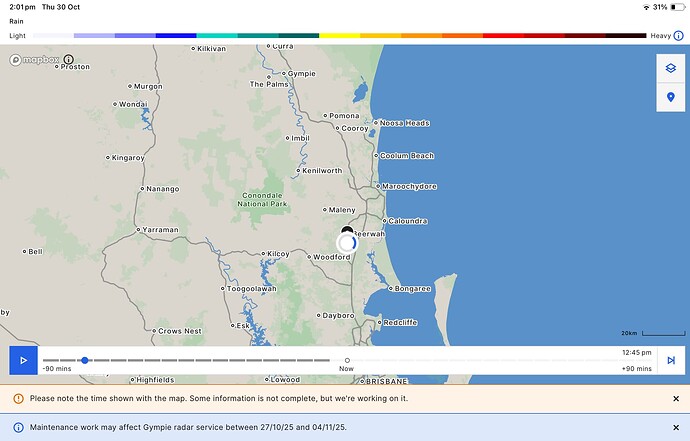This screenshot has height=441, width=690.
Task: Open rain legend info icon
Action: pyautogui.click(x=679, y=36)
